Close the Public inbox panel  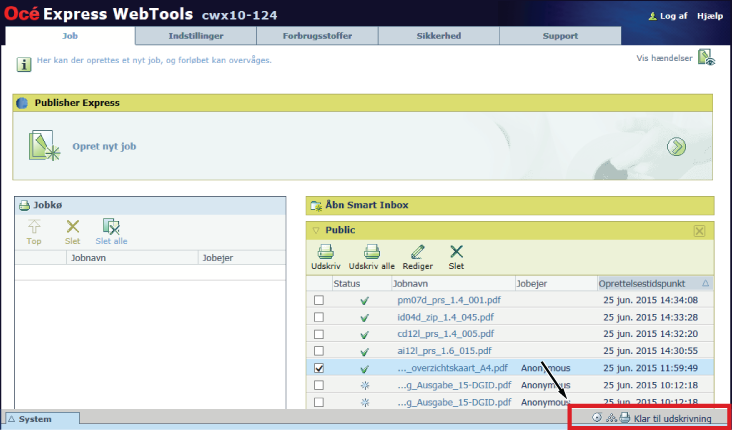pyautogui.click(x=699, y=231)
